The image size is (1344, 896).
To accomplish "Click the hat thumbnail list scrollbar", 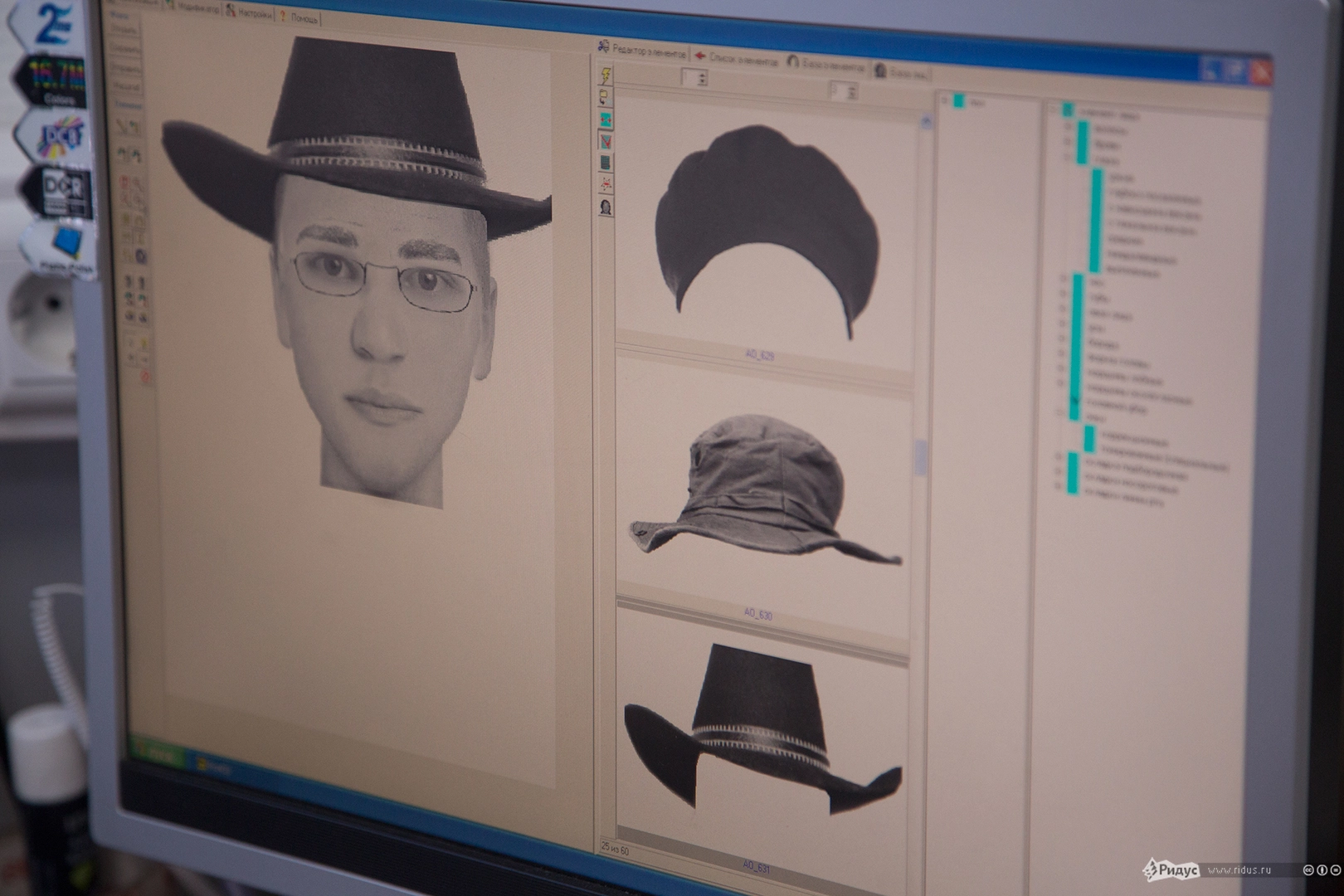I will [920, 456].
